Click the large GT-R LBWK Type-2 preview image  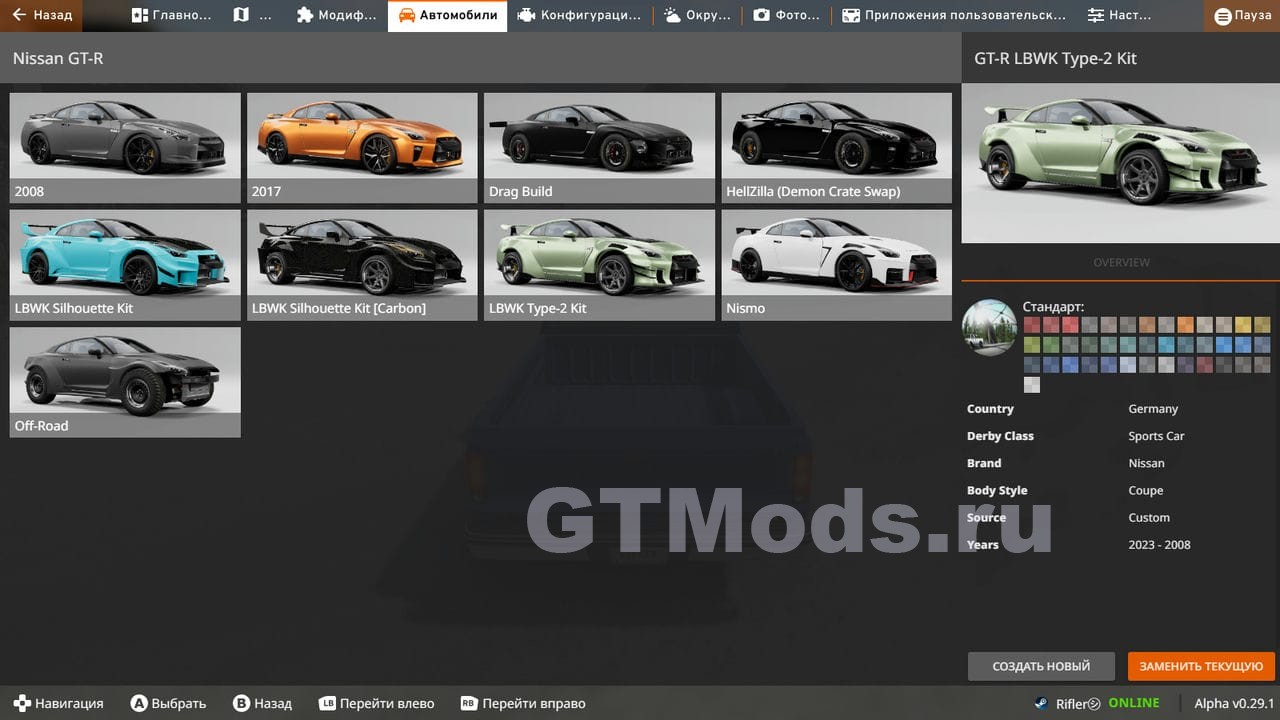(x=1121, y=163)
